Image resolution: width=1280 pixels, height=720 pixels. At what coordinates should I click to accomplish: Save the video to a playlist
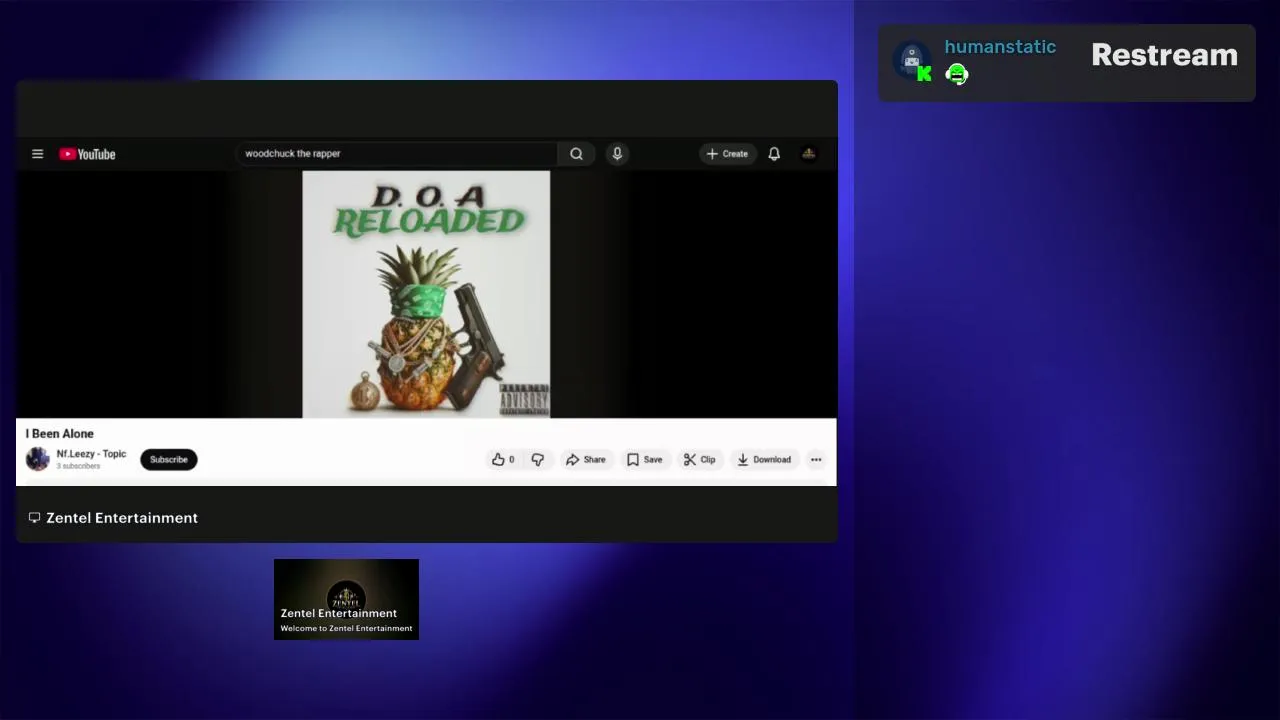[644, 459]
